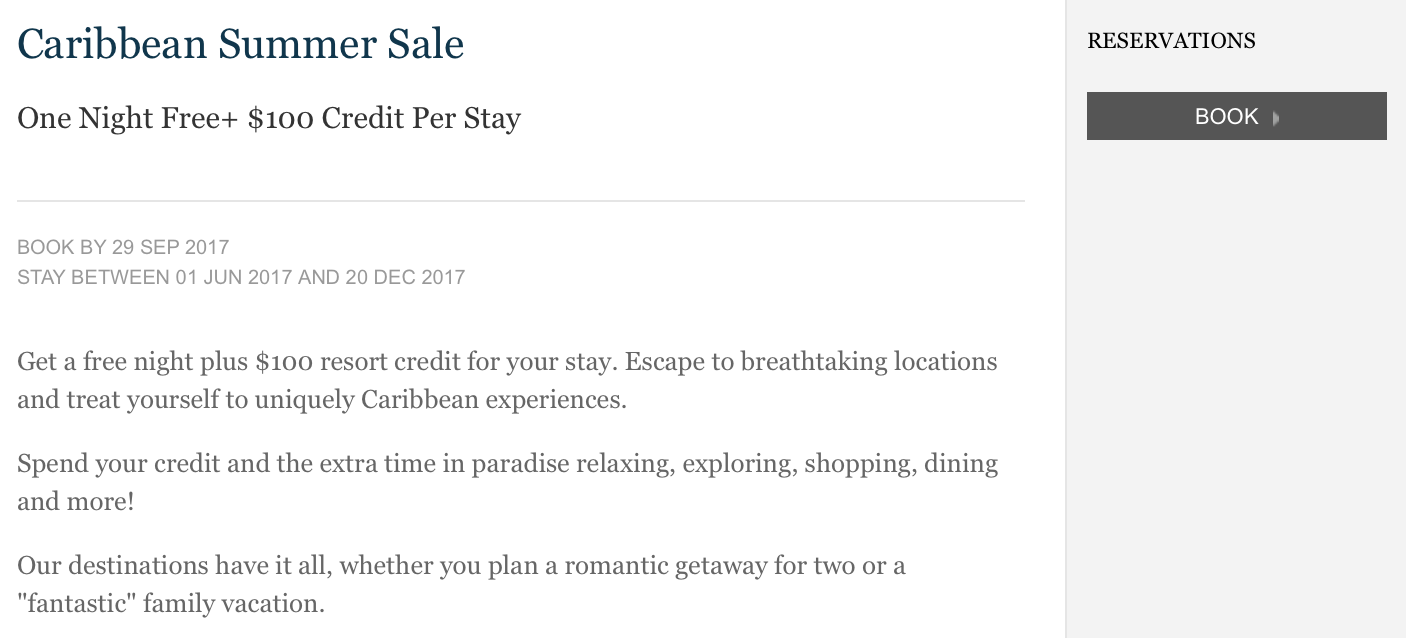Image resolution: width=1406 pixels, height=638 pixels.
Task: Click the paragraph starting 'Spend your credit'
Action: click(x=507, y=482)
